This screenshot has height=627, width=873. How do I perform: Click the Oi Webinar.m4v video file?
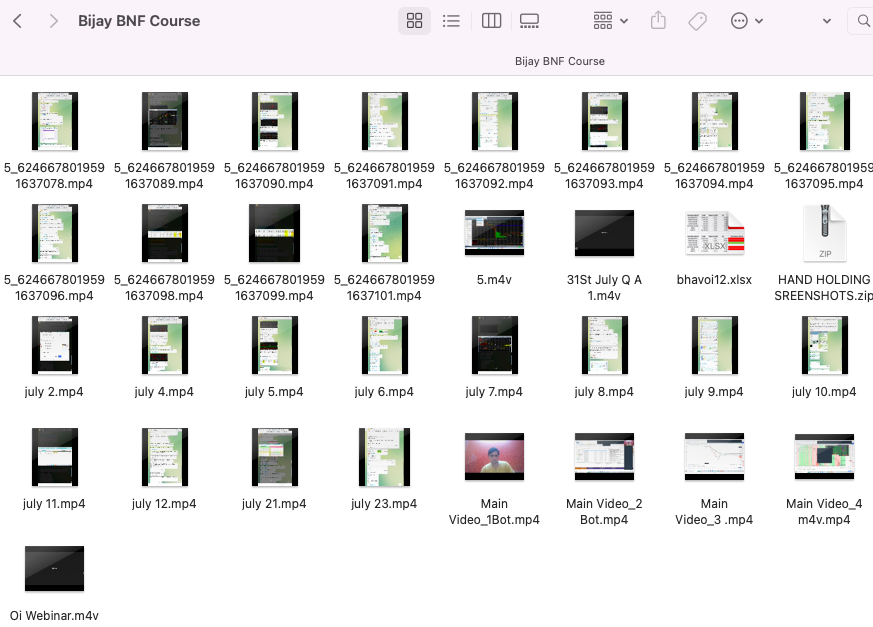(x=54, y=569)
